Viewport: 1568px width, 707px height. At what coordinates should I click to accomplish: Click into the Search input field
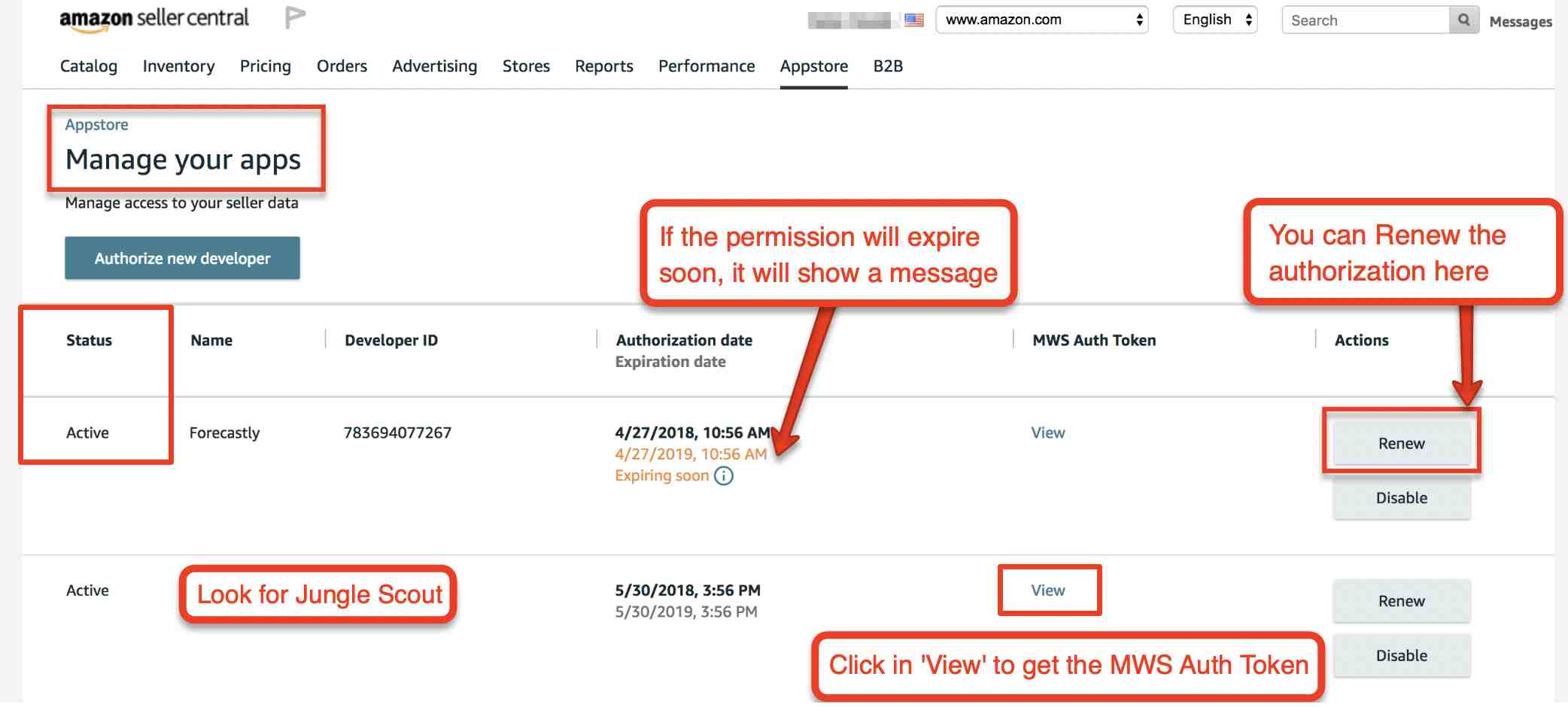(x=1366, y=20)
